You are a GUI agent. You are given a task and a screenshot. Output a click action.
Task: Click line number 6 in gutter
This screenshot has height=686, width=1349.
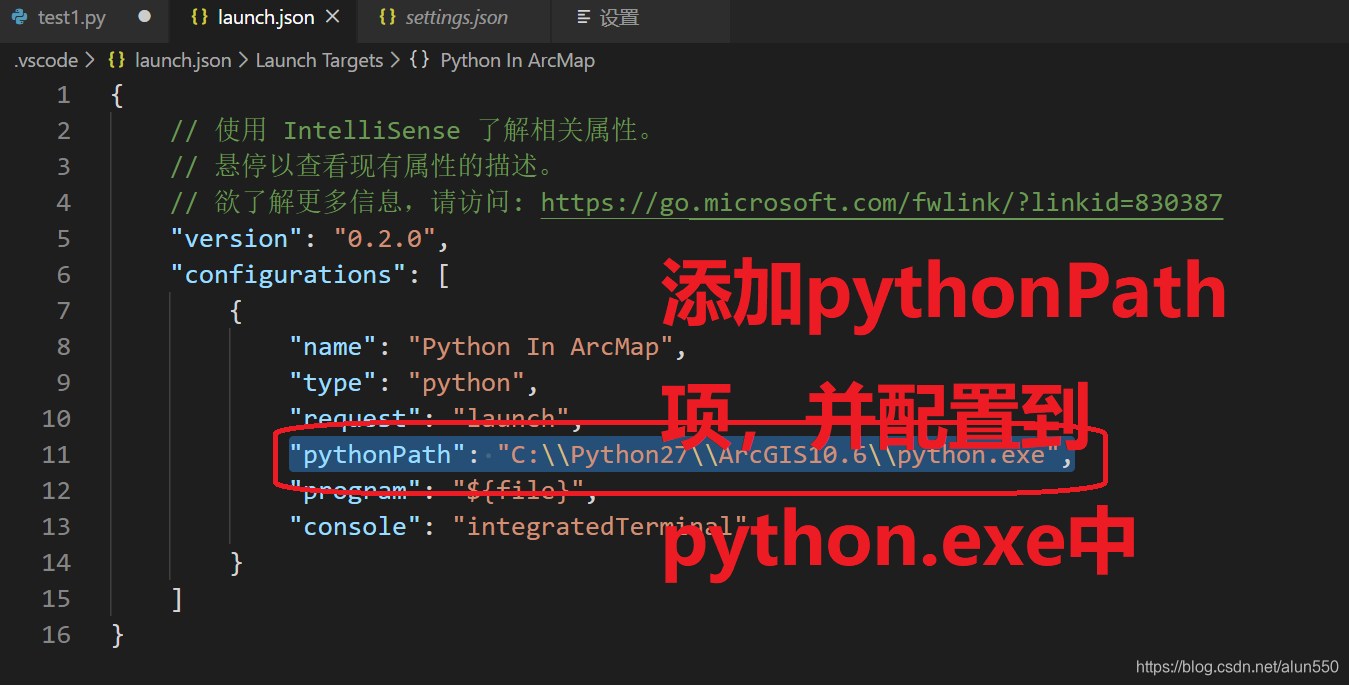pos(64,275)
